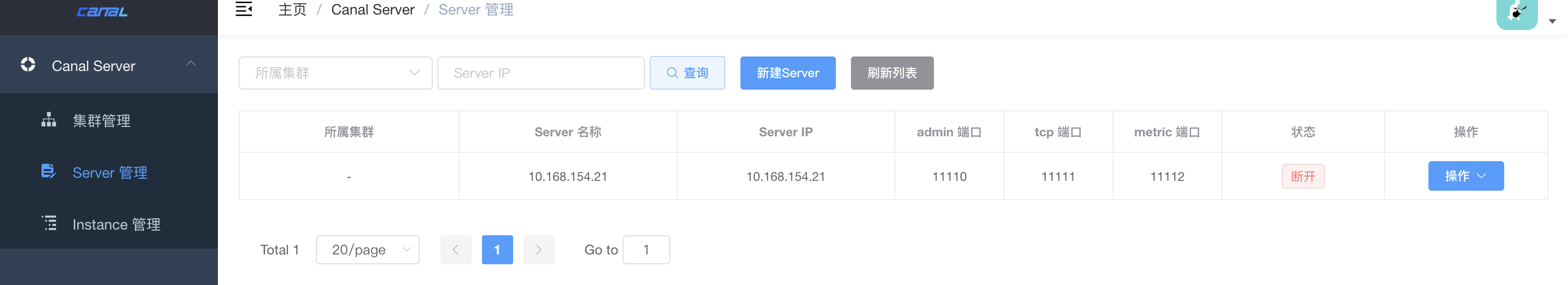Viewport: 1568px width, 285px height.
Task: Click the Server 名称 column header
Action: pos(567,132)
